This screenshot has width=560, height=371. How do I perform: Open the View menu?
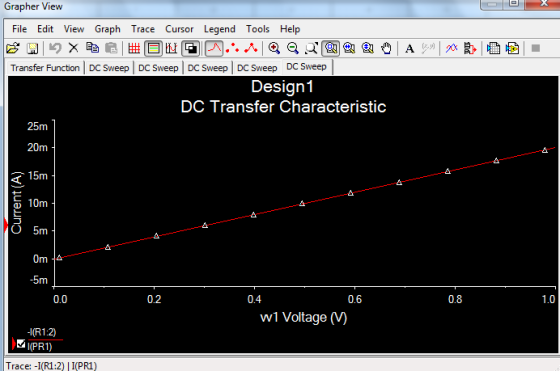pos(74,29)
